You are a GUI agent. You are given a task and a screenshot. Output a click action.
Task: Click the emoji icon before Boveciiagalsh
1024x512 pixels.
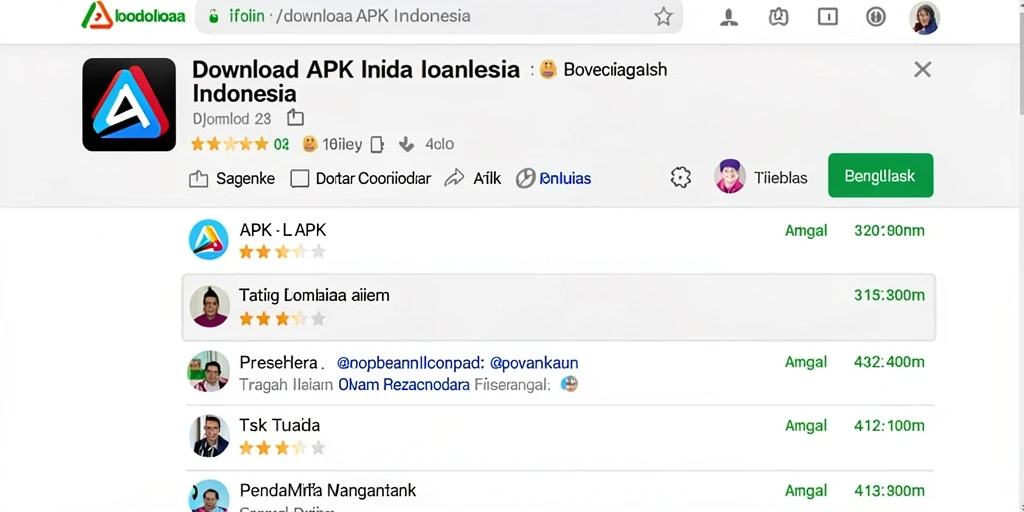pyautogui.click(x=549, y=69)
